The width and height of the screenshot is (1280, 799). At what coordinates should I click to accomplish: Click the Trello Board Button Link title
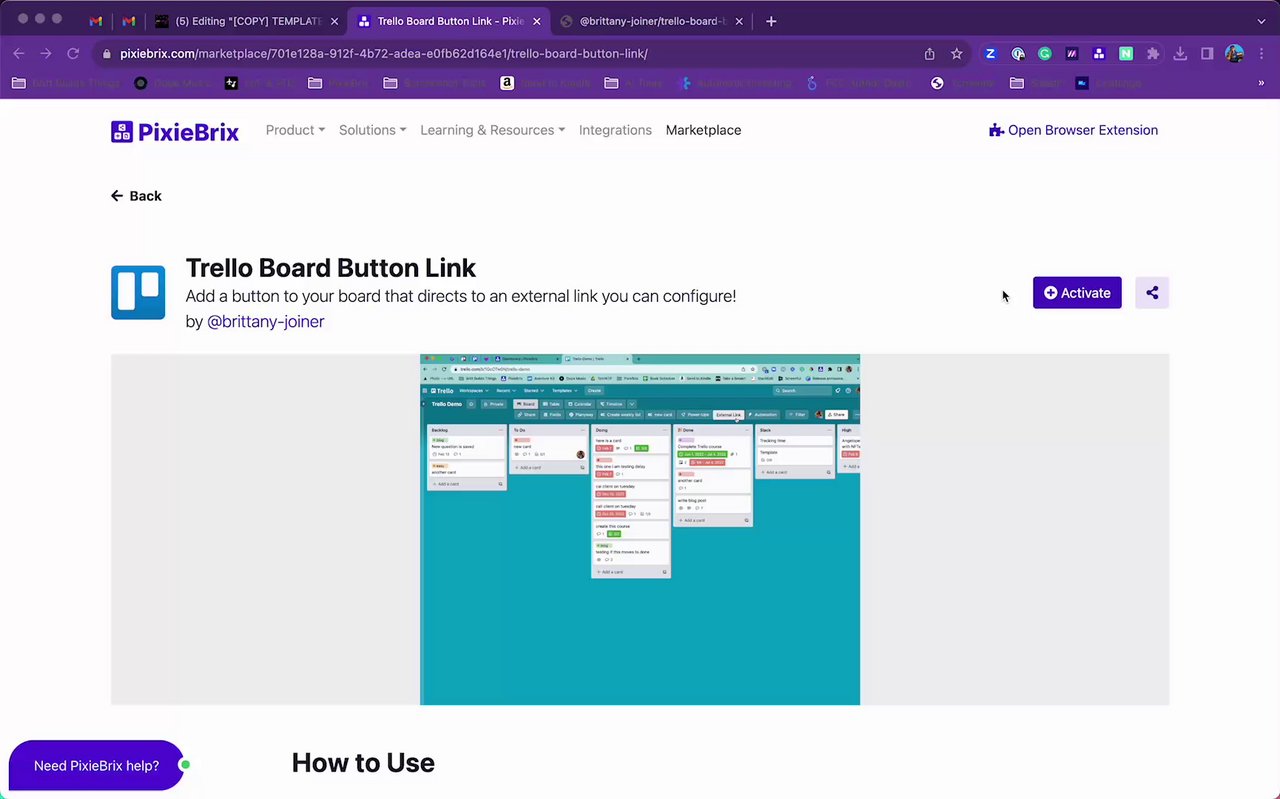[x=331, y=268]
